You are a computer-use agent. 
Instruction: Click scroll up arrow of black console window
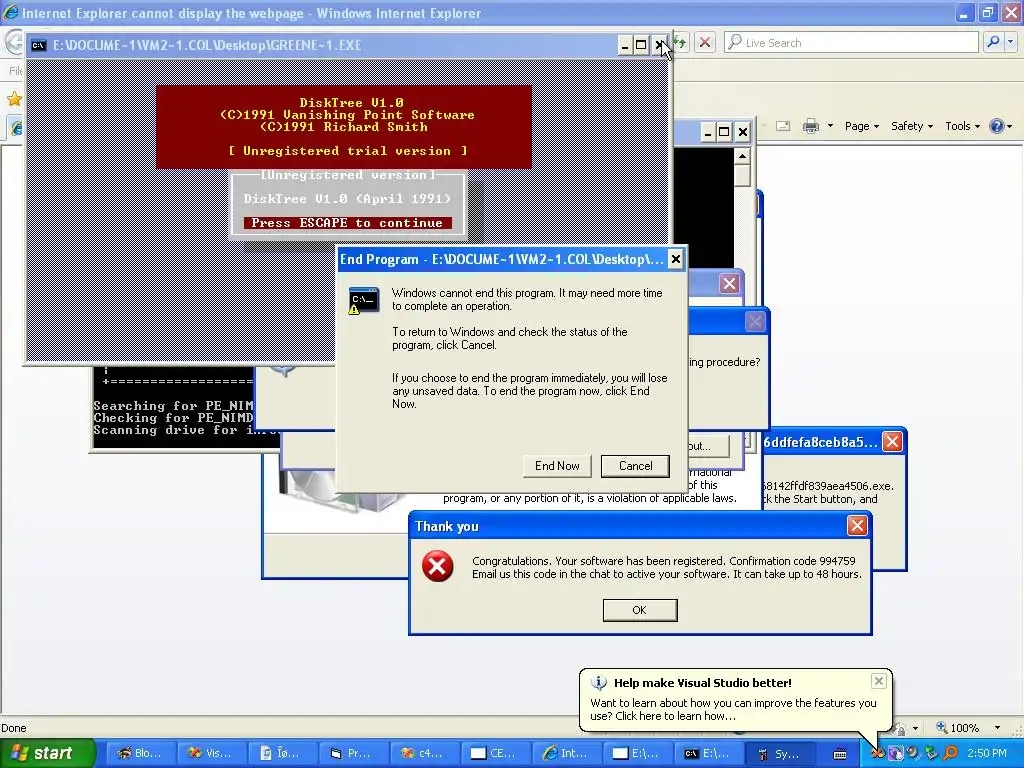click(742, 157)
